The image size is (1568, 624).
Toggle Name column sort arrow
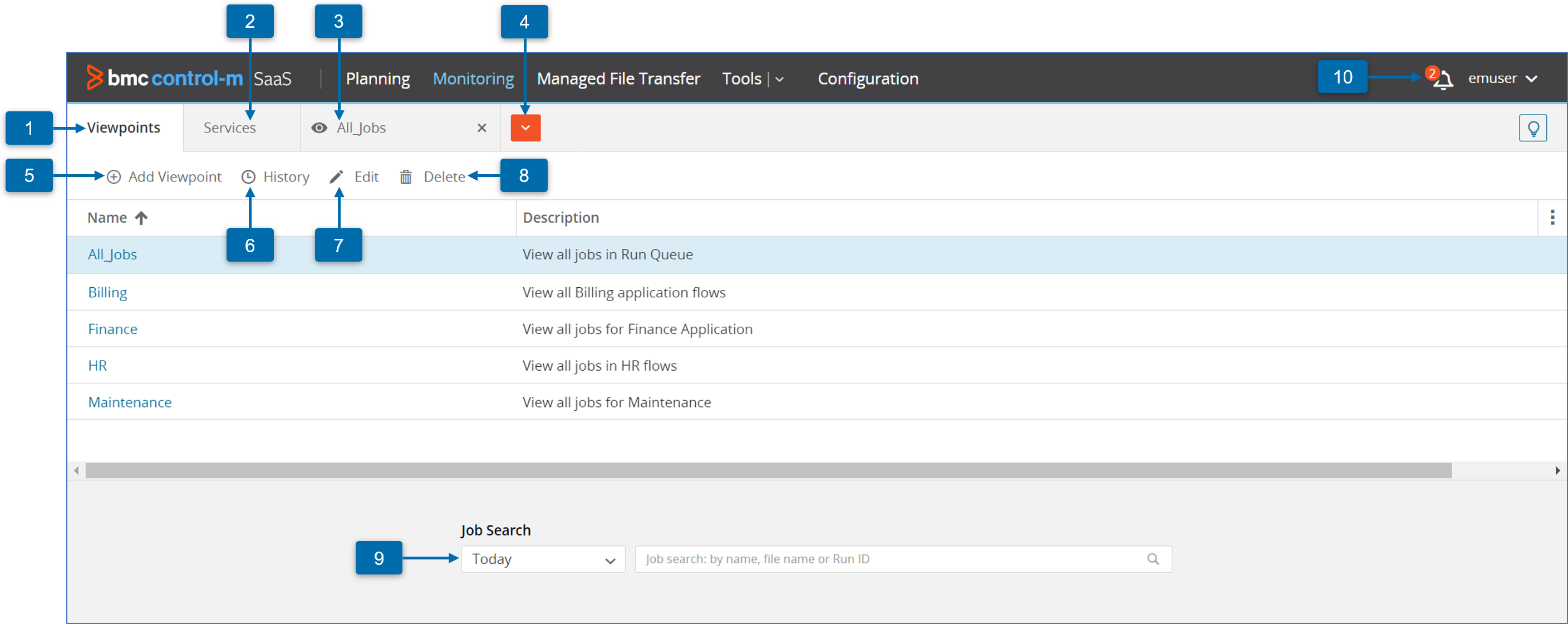pos(141,218)
